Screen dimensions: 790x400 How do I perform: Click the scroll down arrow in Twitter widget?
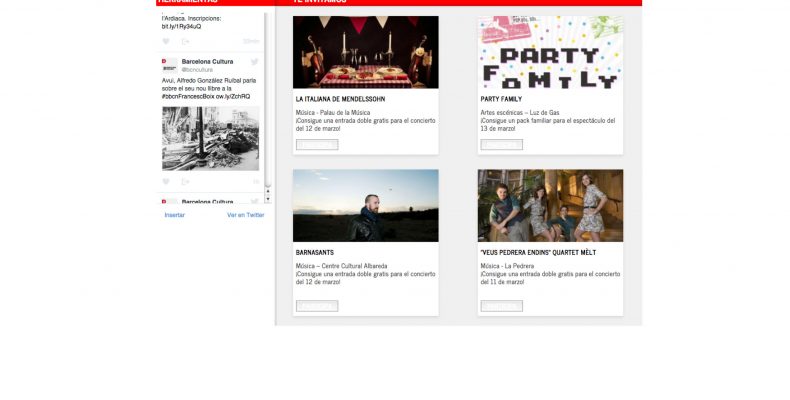coord(268,199)
